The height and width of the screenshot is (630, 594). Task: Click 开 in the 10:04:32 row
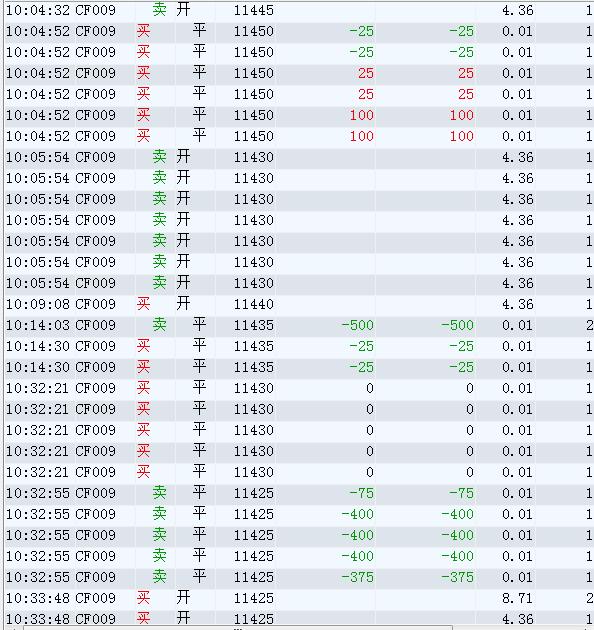(x=183, y=9)
